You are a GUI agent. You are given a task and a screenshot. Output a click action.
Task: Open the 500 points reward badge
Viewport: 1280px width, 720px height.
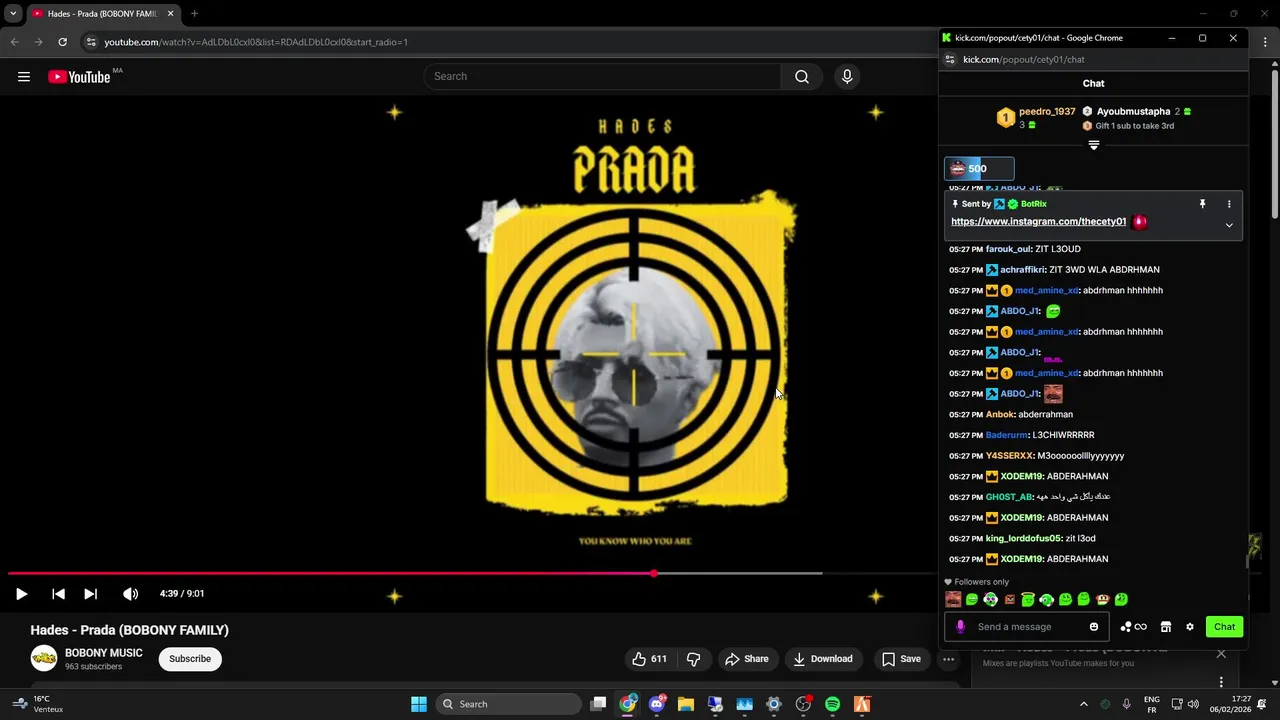[979, 168]
